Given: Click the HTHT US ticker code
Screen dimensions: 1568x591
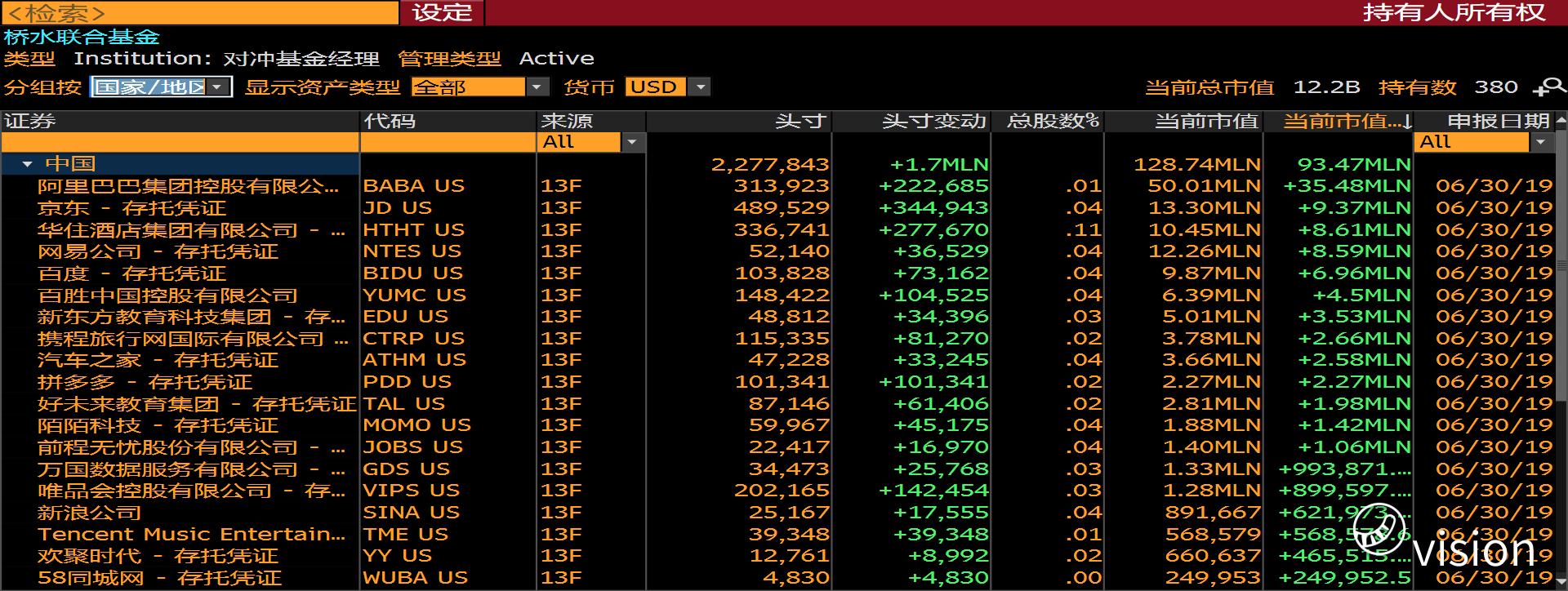Looking at the screenshot, I should [414, 230].
